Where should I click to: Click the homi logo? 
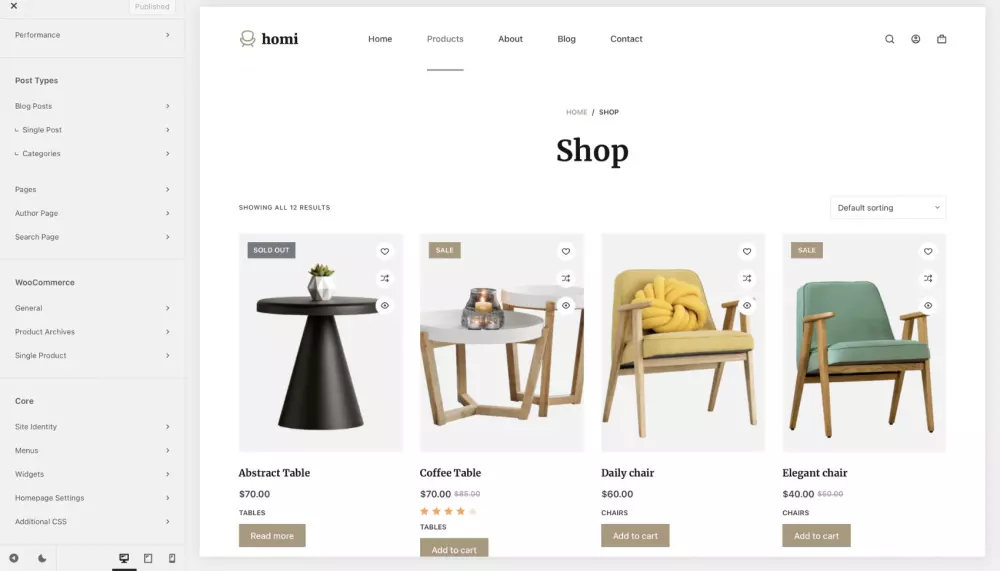pos(268,39)
